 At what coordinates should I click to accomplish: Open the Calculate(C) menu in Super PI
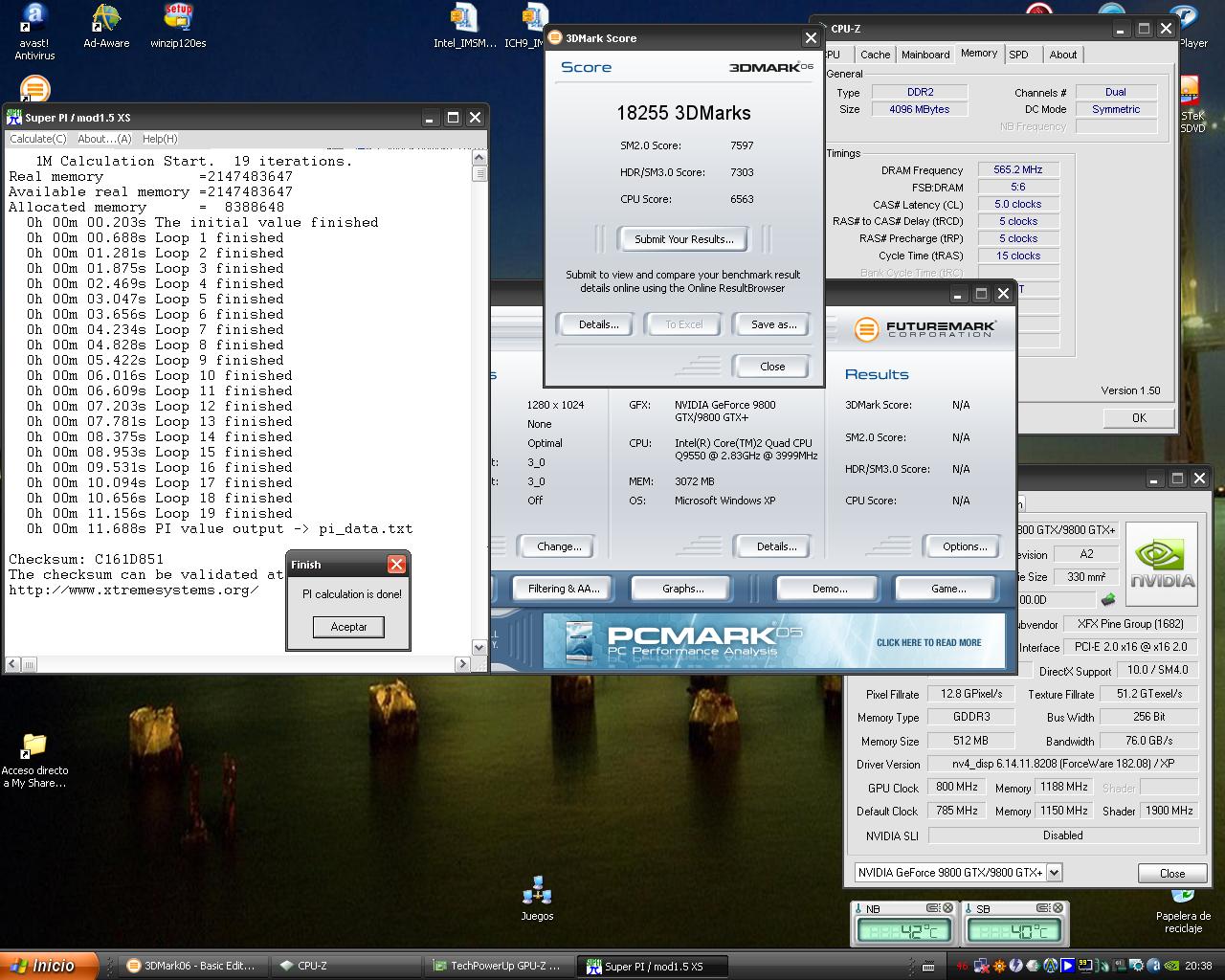pos(38,139)
